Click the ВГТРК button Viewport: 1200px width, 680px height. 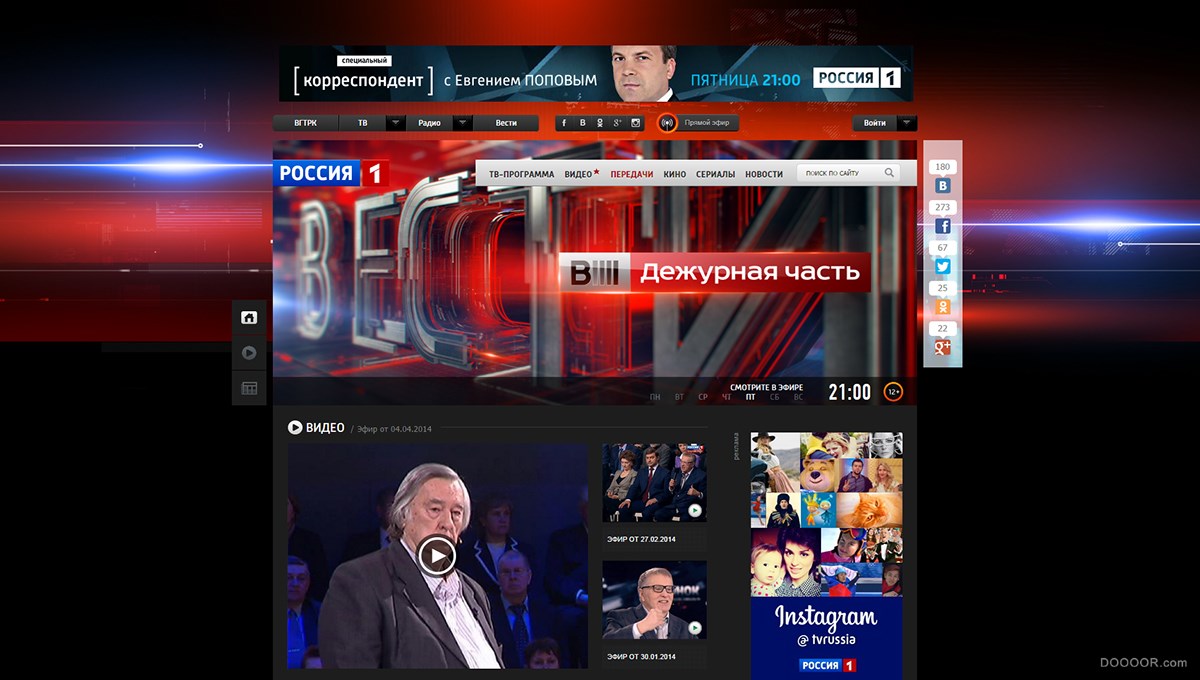[306, 123]
